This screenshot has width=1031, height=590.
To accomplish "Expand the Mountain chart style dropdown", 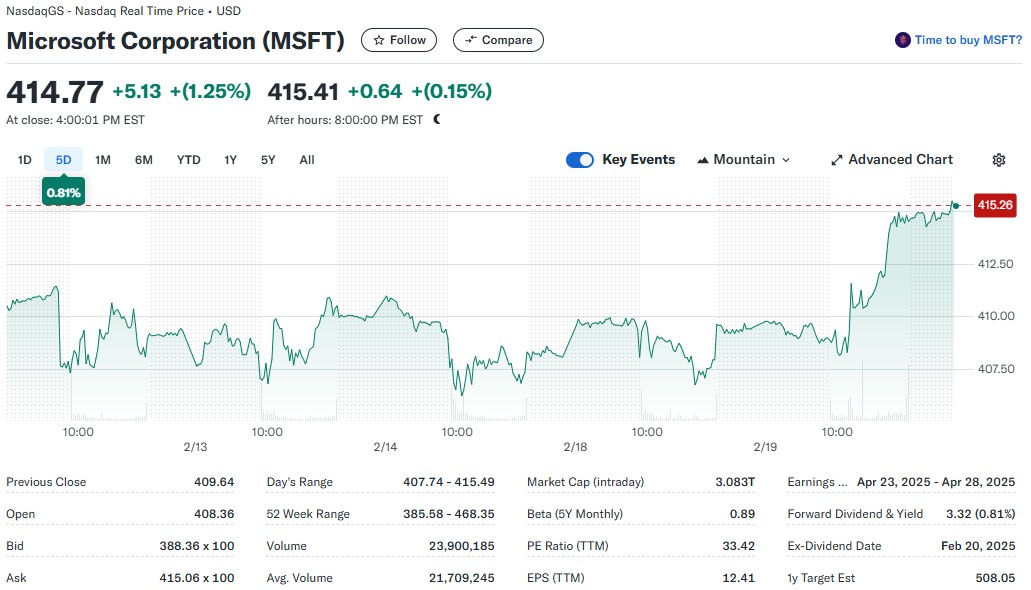I will (x=743, y=160).
